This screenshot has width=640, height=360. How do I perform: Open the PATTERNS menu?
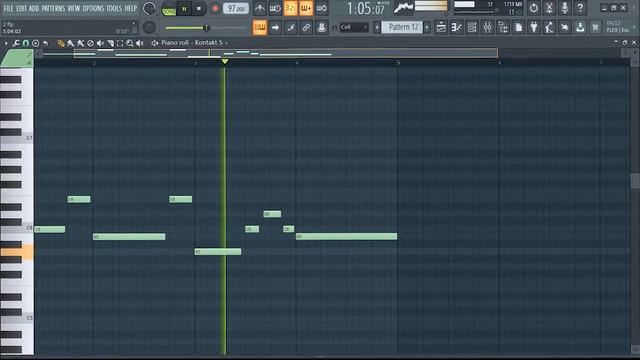tap(53, 8)
